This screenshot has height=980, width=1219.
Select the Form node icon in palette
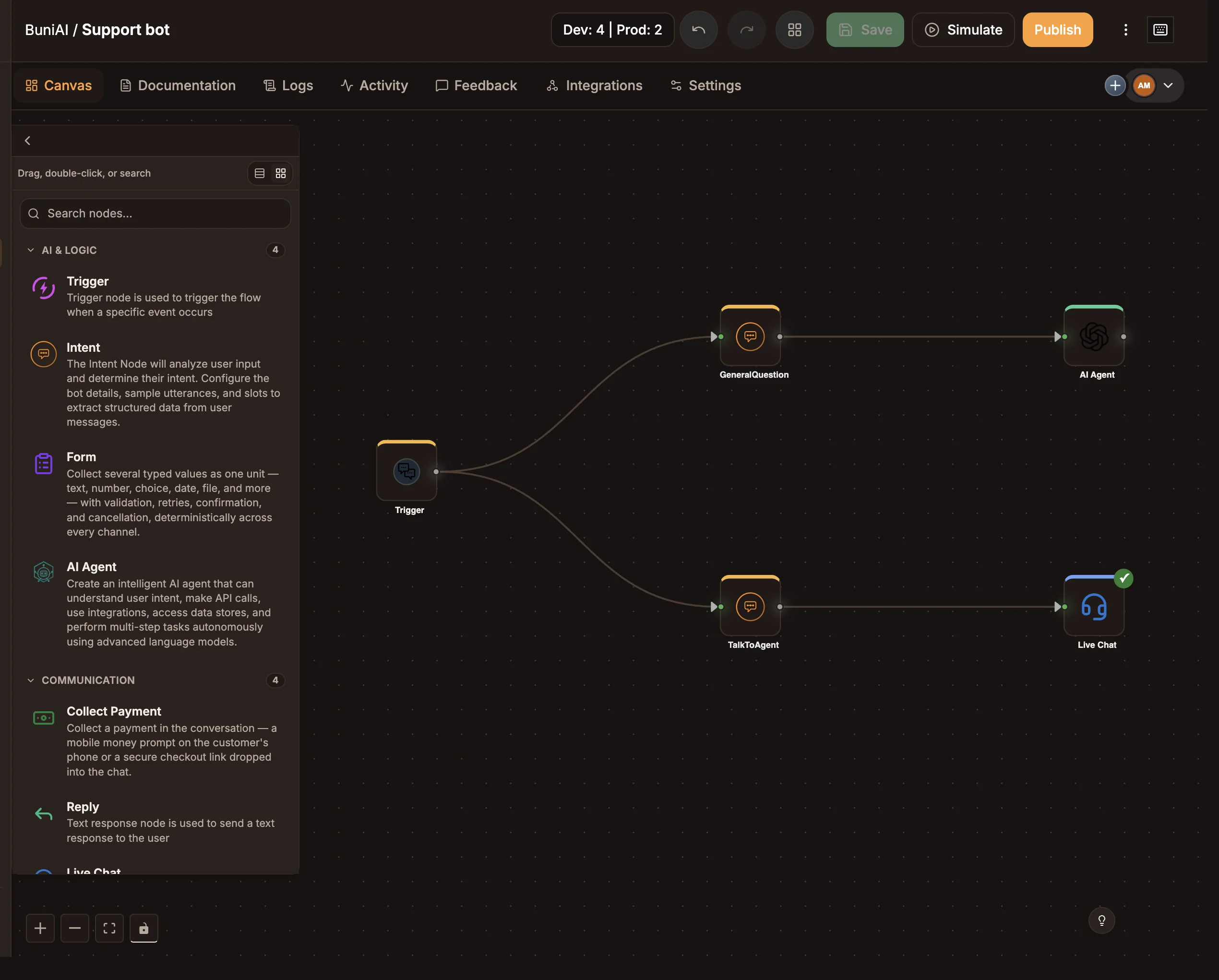click(44, 464)
